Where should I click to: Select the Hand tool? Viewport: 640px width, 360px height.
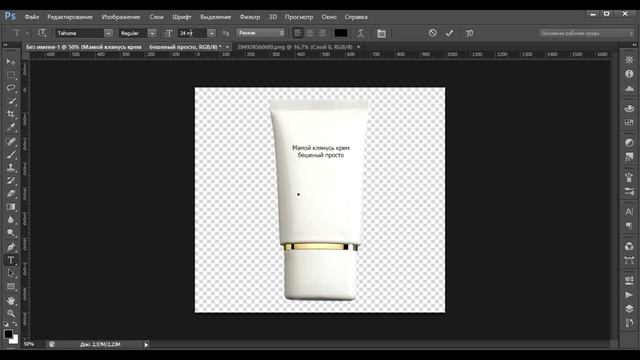(x=11, y=300)
